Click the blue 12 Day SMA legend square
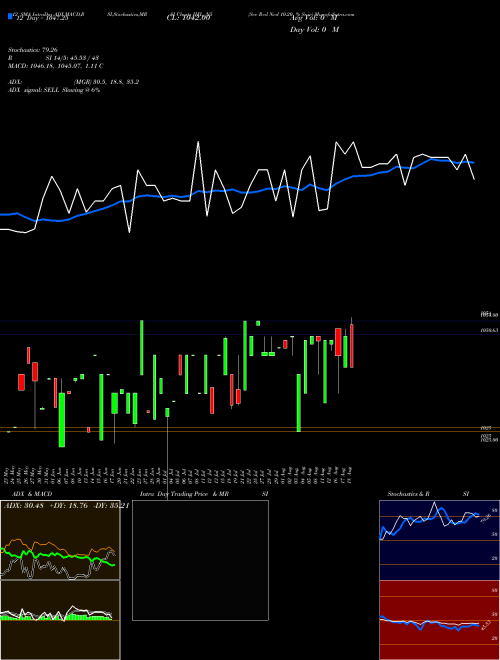Image resolution: width=500 pixels, height=660 pixels. (x=10, y=16)
